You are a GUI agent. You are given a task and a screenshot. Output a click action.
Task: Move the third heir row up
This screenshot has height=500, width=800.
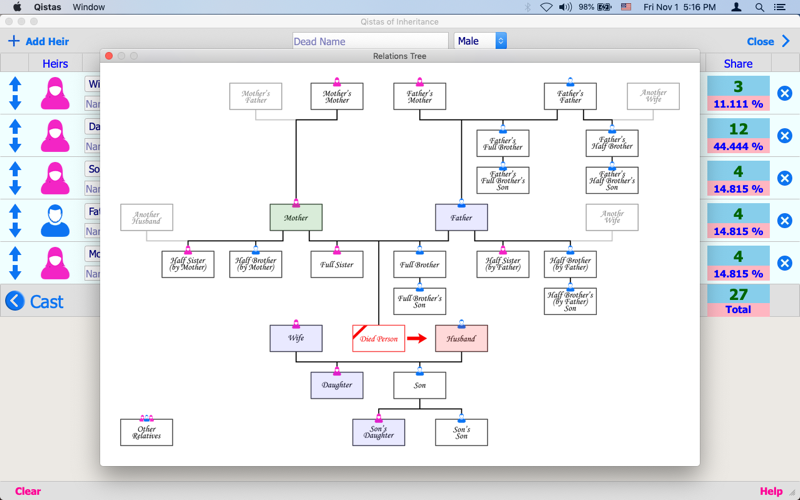15,169
